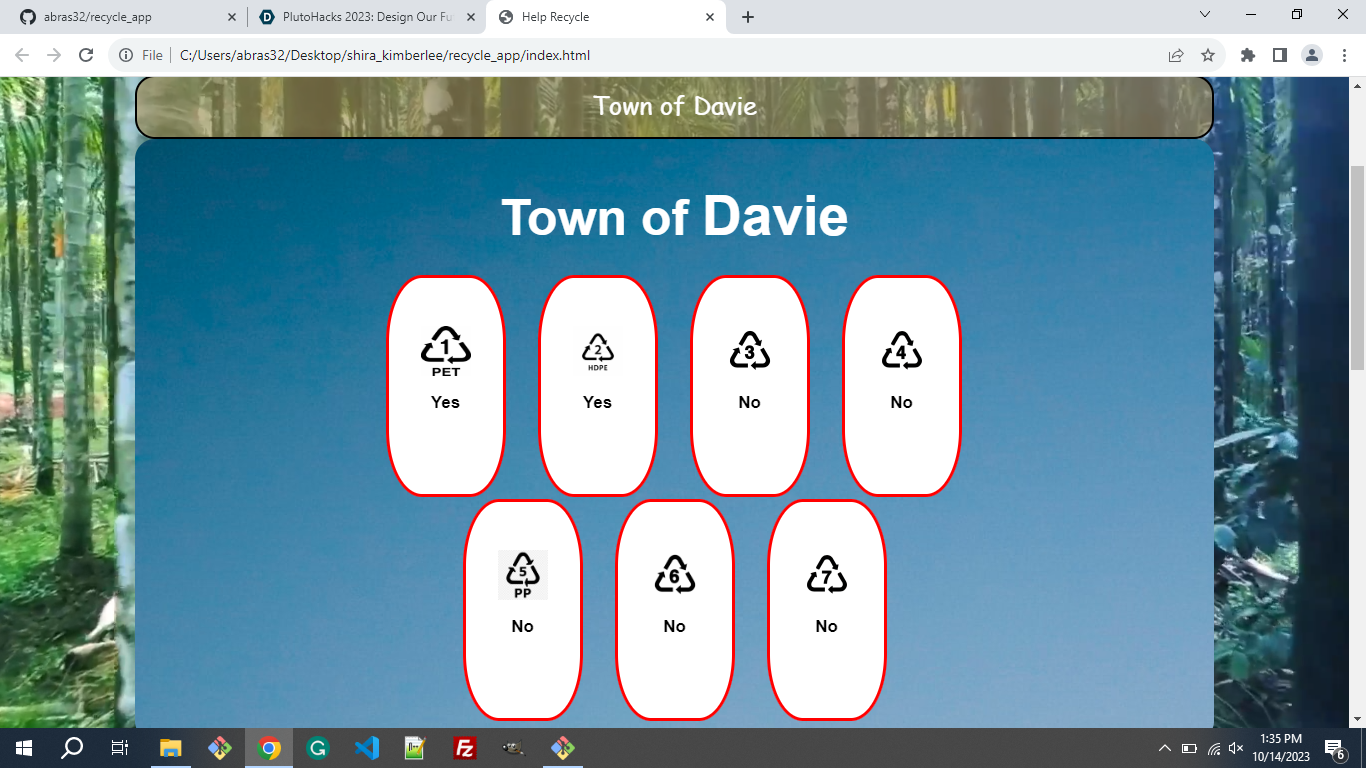Image resolution: width=1366 pixels, height=768 pixels.
Task: Go back to the previous page
Action: click(22, 55)
